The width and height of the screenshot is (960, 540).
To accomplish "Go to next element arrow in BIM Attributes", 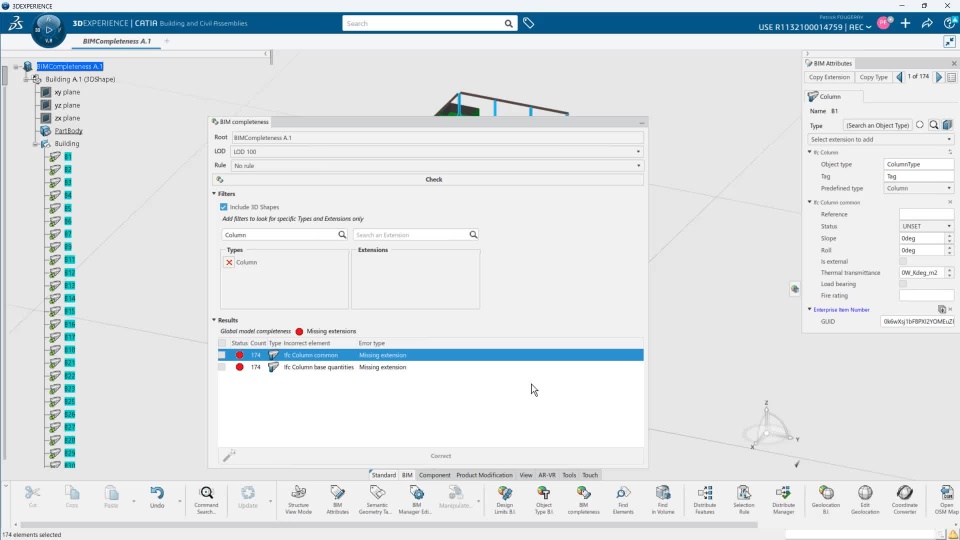I will pyautogui.click(x=939, y=77).
